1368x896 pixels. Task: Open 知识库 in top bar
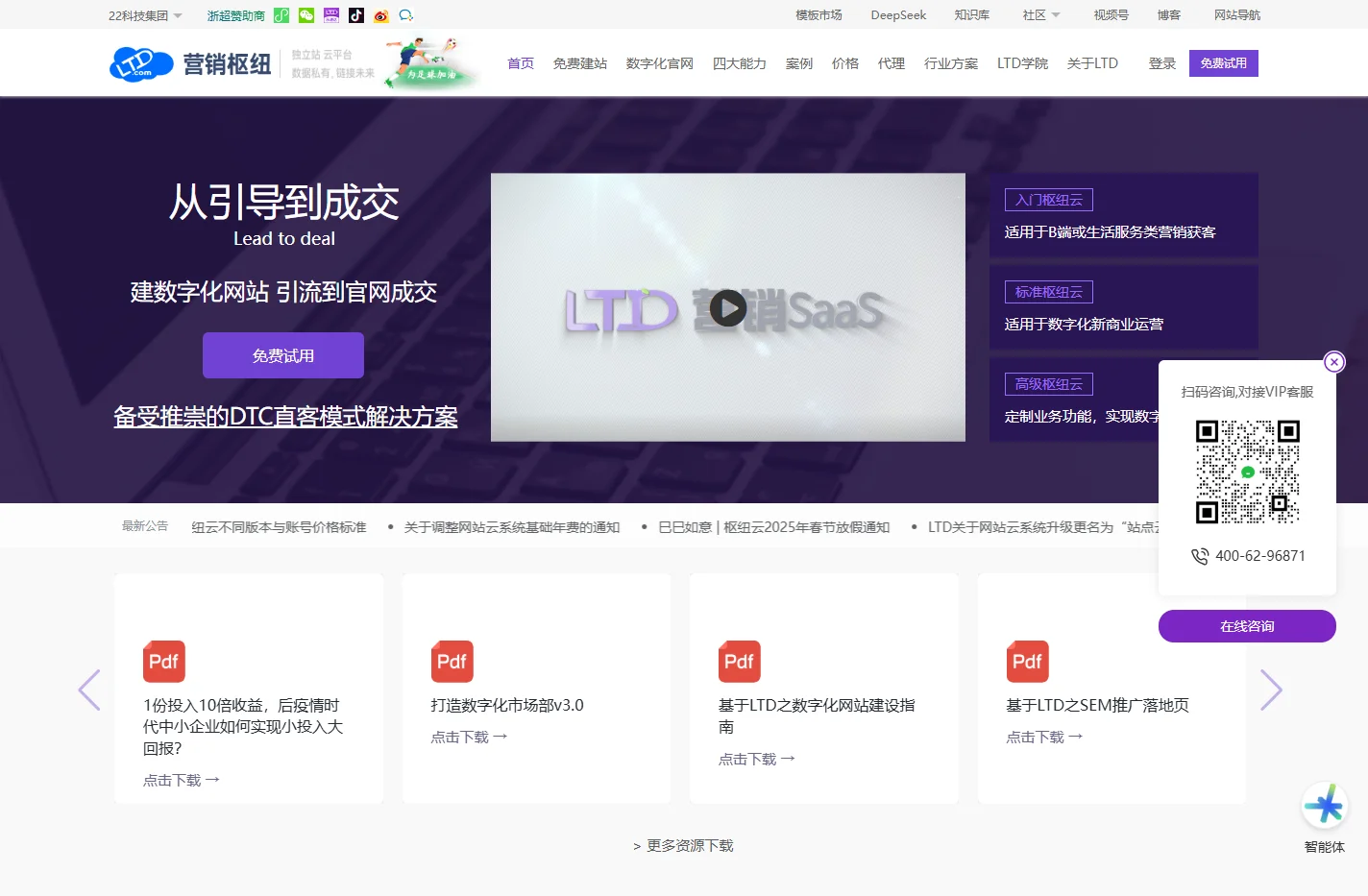pyautogui.click(x=971, y=15)
